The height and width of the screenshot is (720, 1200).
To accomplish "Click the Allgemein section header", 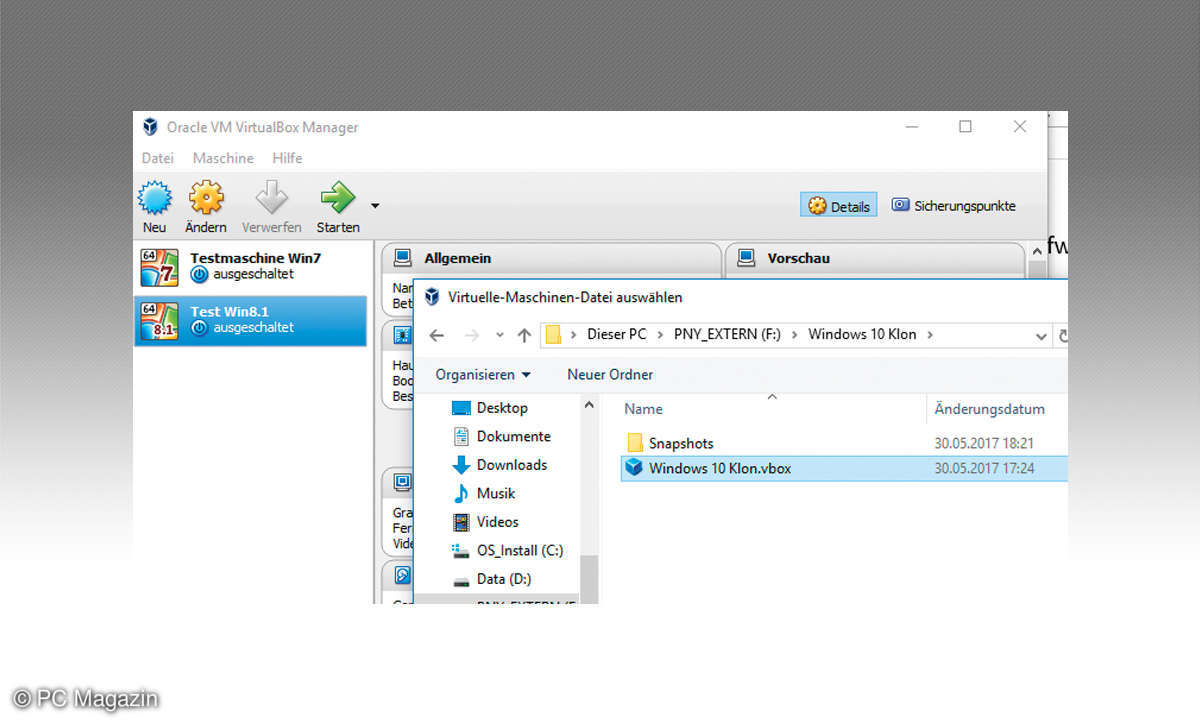I will pyautogui.click(x=457, y=258).
